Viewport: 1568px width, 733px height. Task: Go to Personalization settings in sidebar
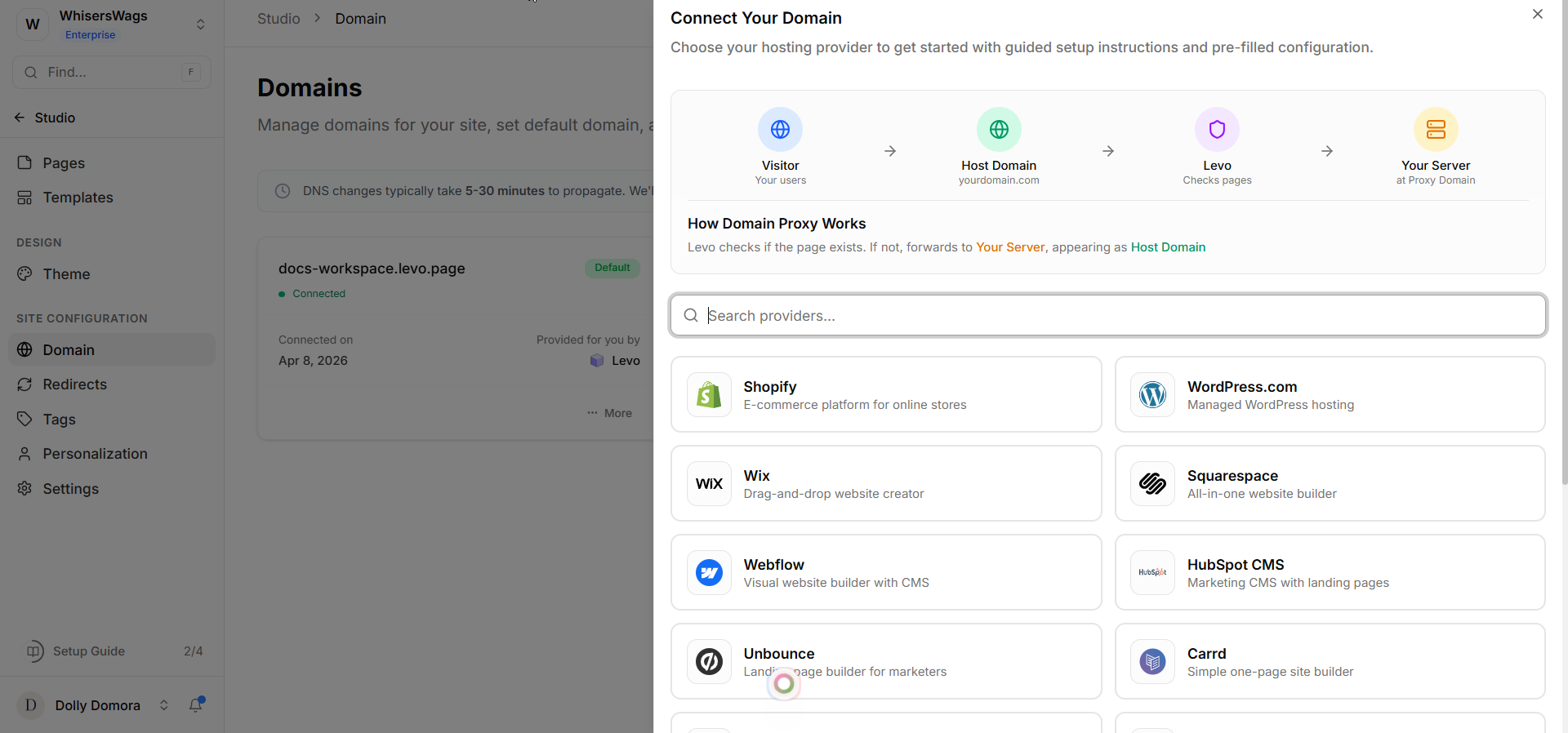click(95, 454)
